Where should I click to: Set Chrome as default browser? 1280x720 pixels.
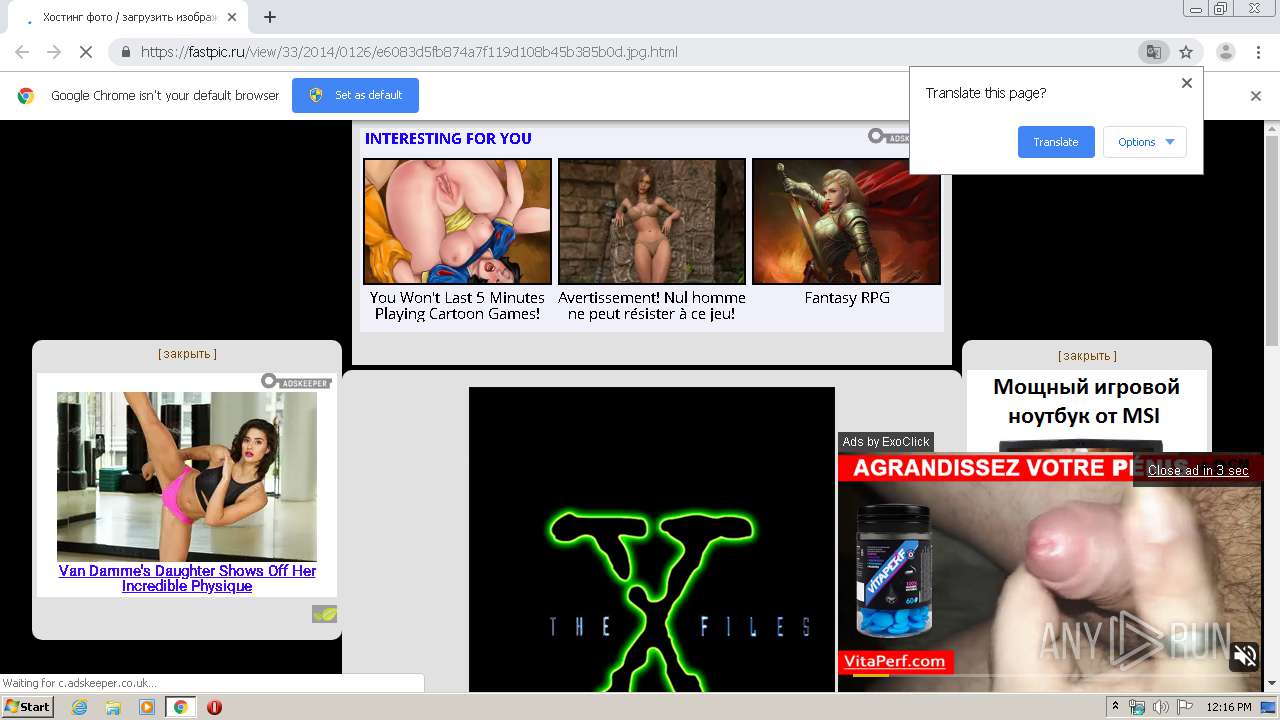pos(355,95)
